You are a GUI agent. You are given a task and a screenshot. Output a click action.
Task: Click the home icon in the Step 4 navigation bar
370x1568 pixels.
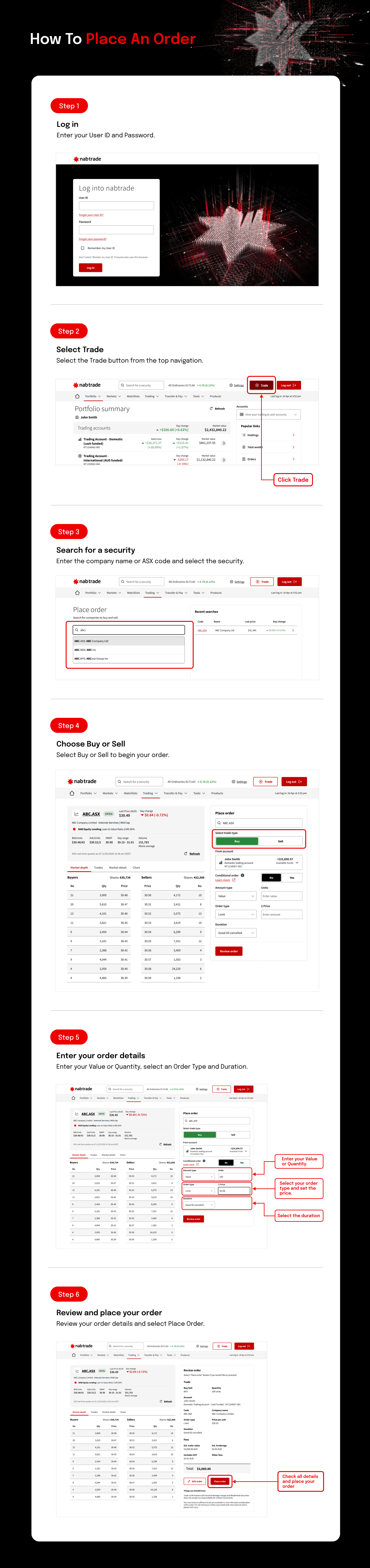pyautogui.click(x=72, y=793)
